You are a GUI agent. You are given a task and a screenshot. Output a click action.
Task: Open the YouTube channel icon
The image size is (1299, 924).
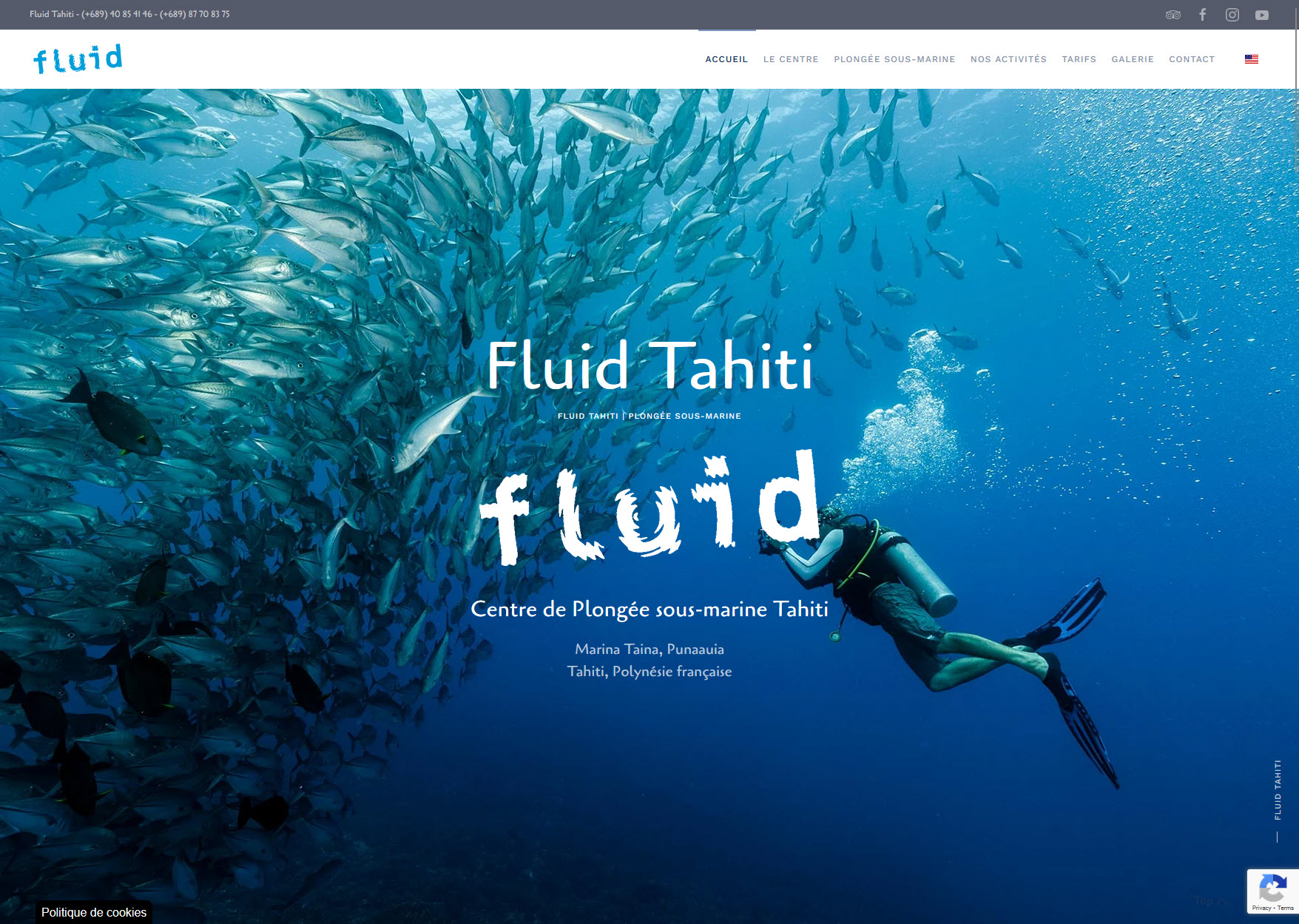pos(1261,14)
